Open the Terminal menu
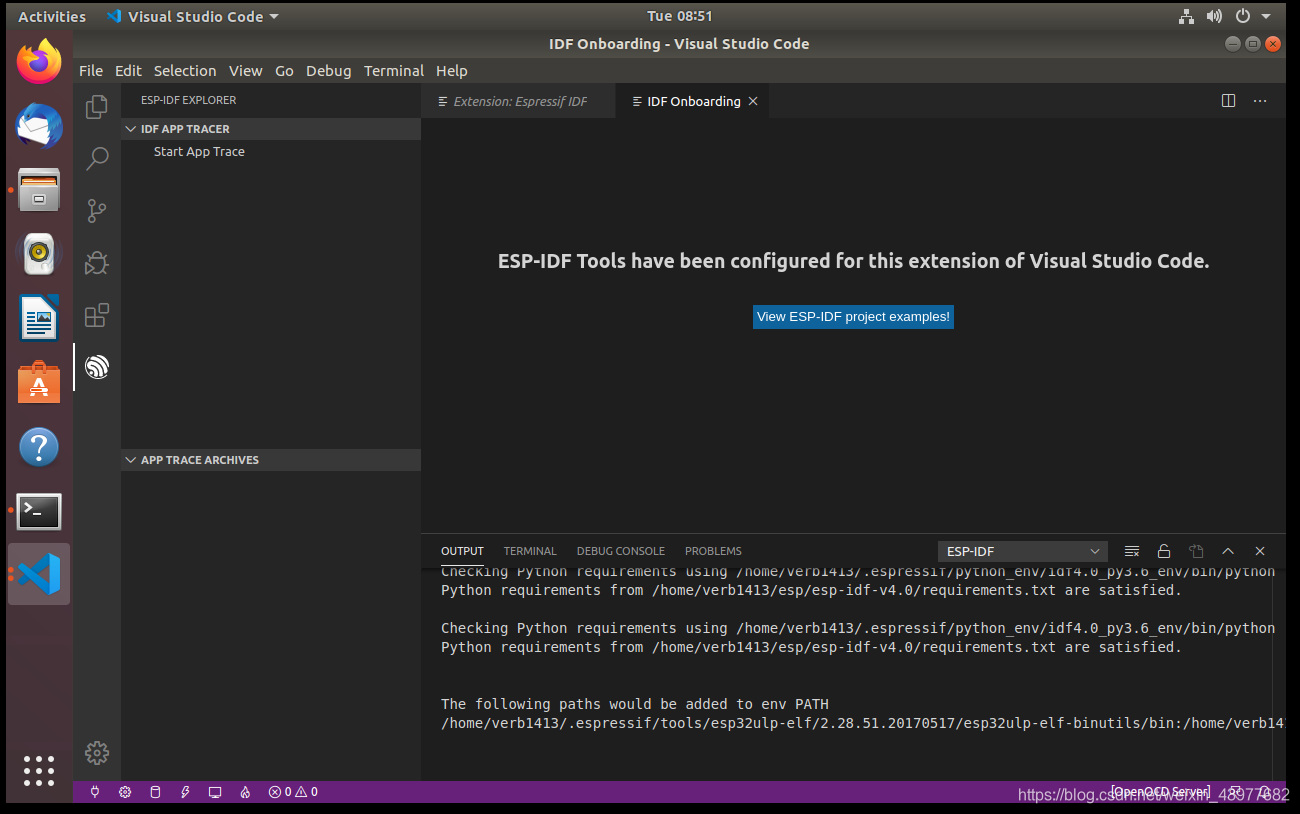Screen dimensions: 1300x814 (394, 71)
